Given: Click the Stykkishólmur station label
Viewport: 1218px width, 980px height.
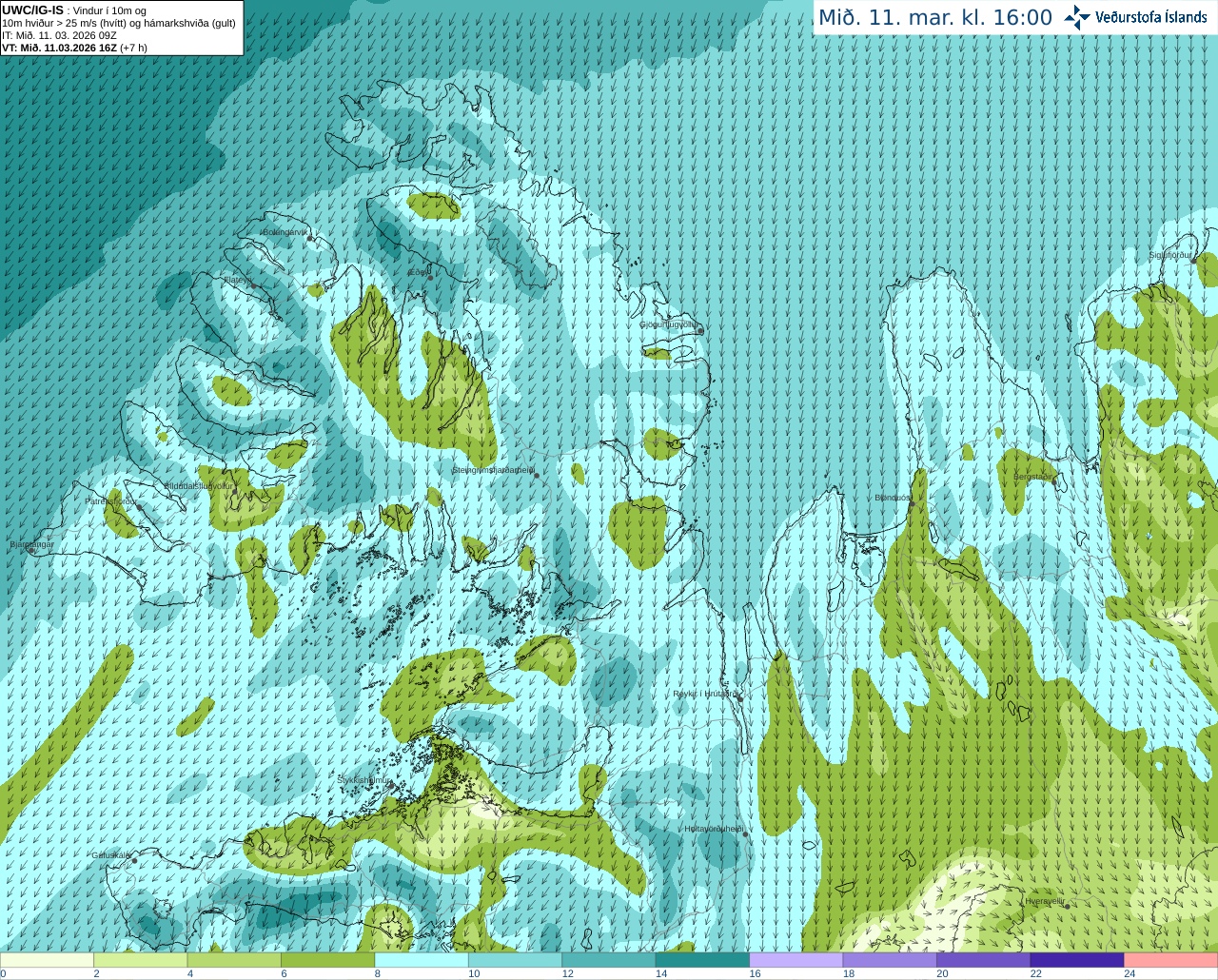Looking at the screenshot, I should tap(363, 779).
